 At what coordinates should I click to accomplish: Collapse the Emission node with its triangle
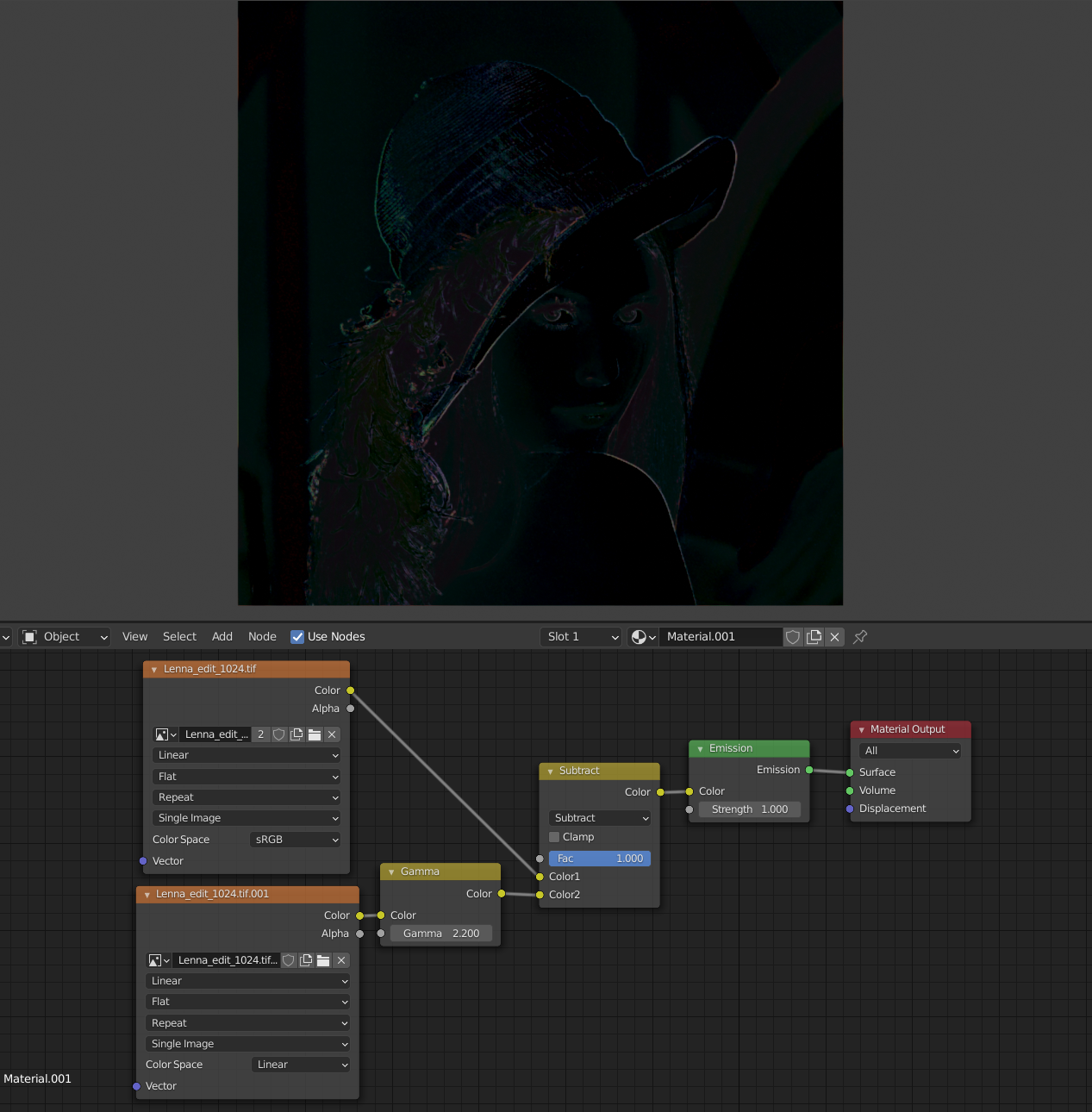[x=700, y=749]
